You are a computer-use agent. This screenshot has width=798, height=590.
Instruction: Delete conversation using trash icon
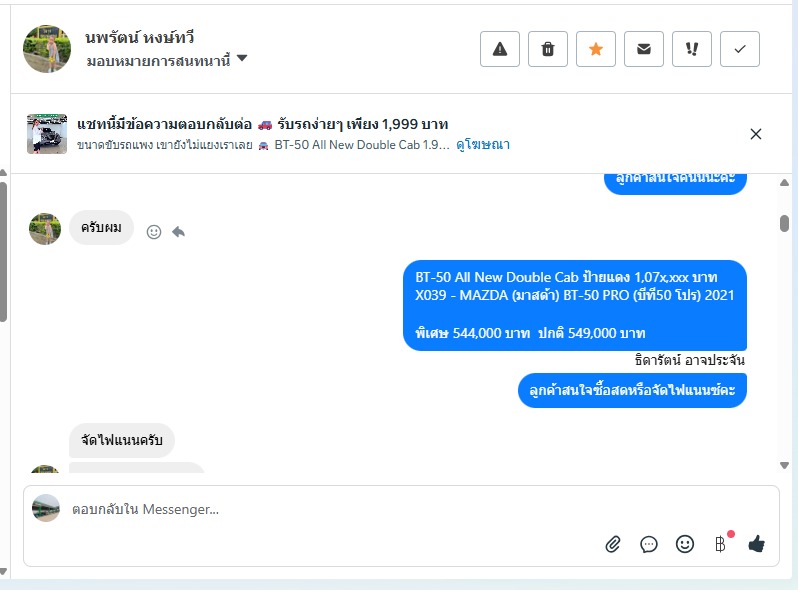(x=548, y=49)
